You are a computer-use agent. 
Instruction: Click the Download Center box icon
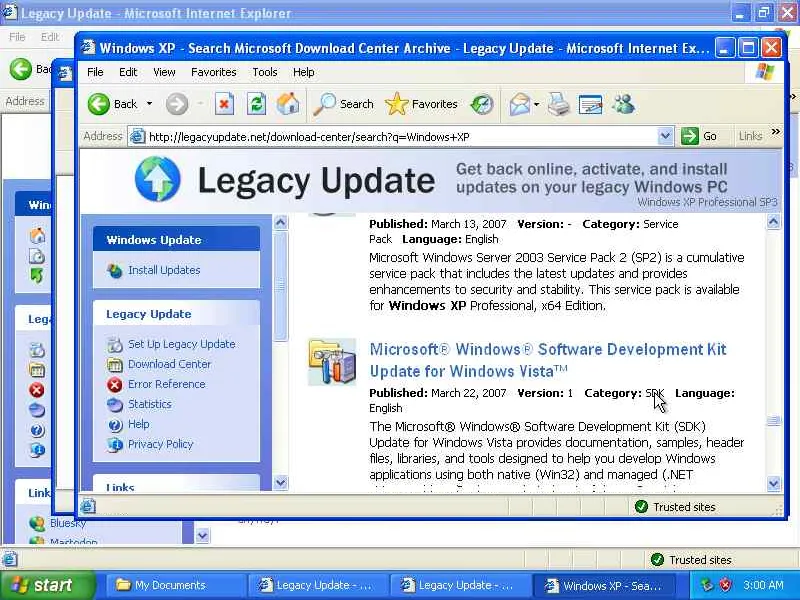tap(115, 364)
